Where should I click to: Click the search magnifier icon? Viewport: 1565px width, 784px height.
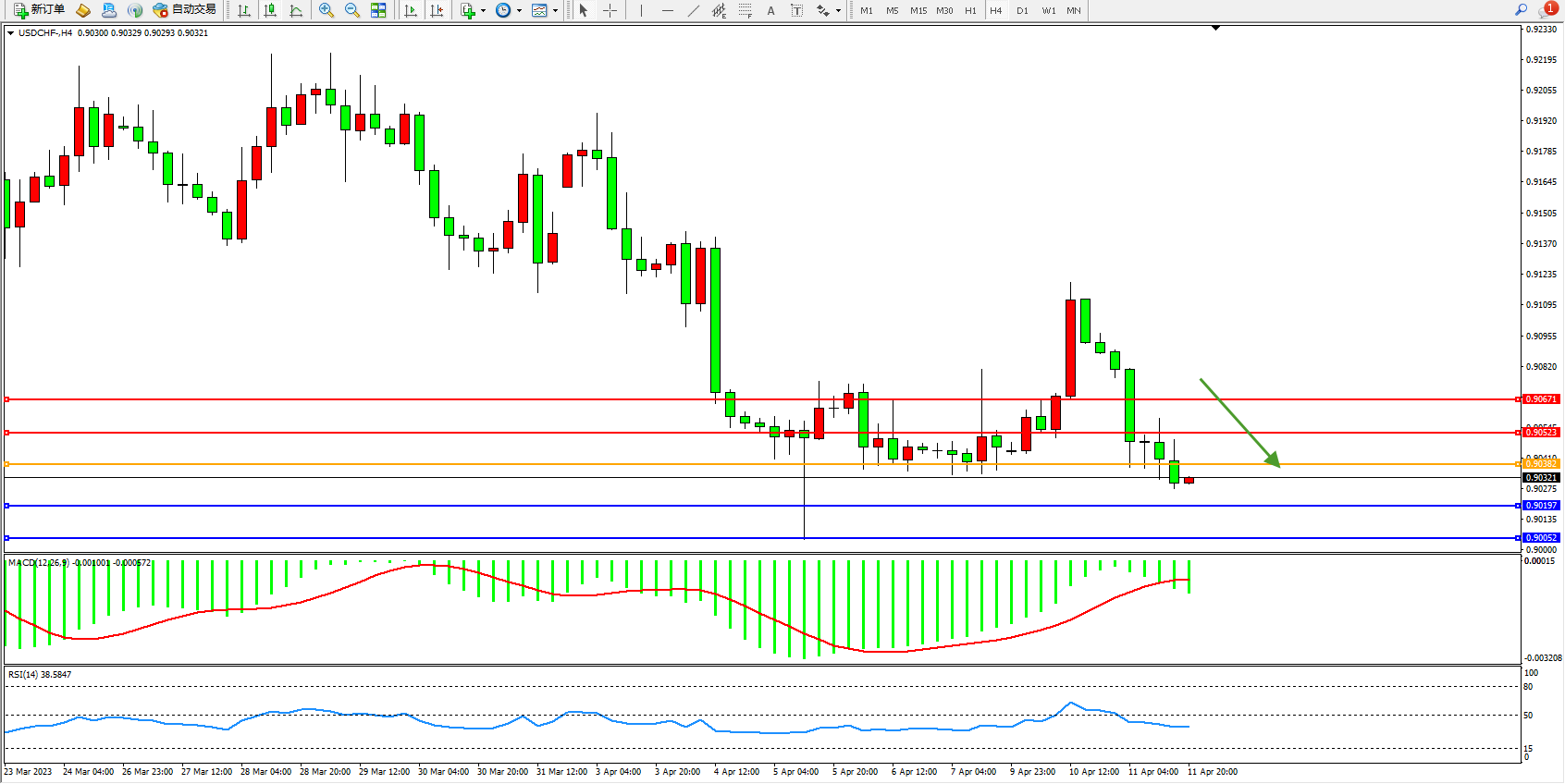[1521, 10]
